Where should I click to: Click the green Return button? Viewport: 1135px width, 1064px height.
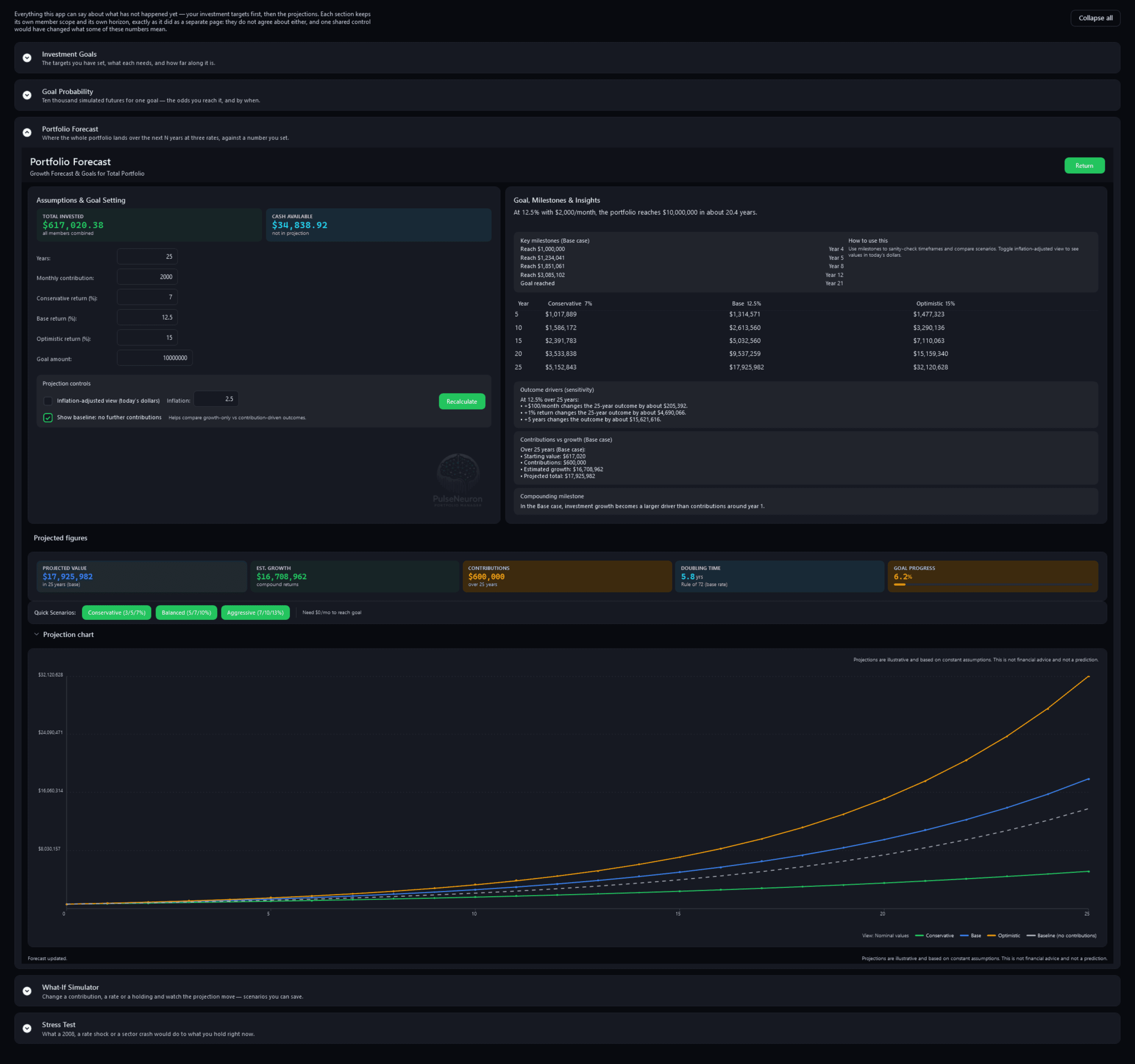(1084, 166)
